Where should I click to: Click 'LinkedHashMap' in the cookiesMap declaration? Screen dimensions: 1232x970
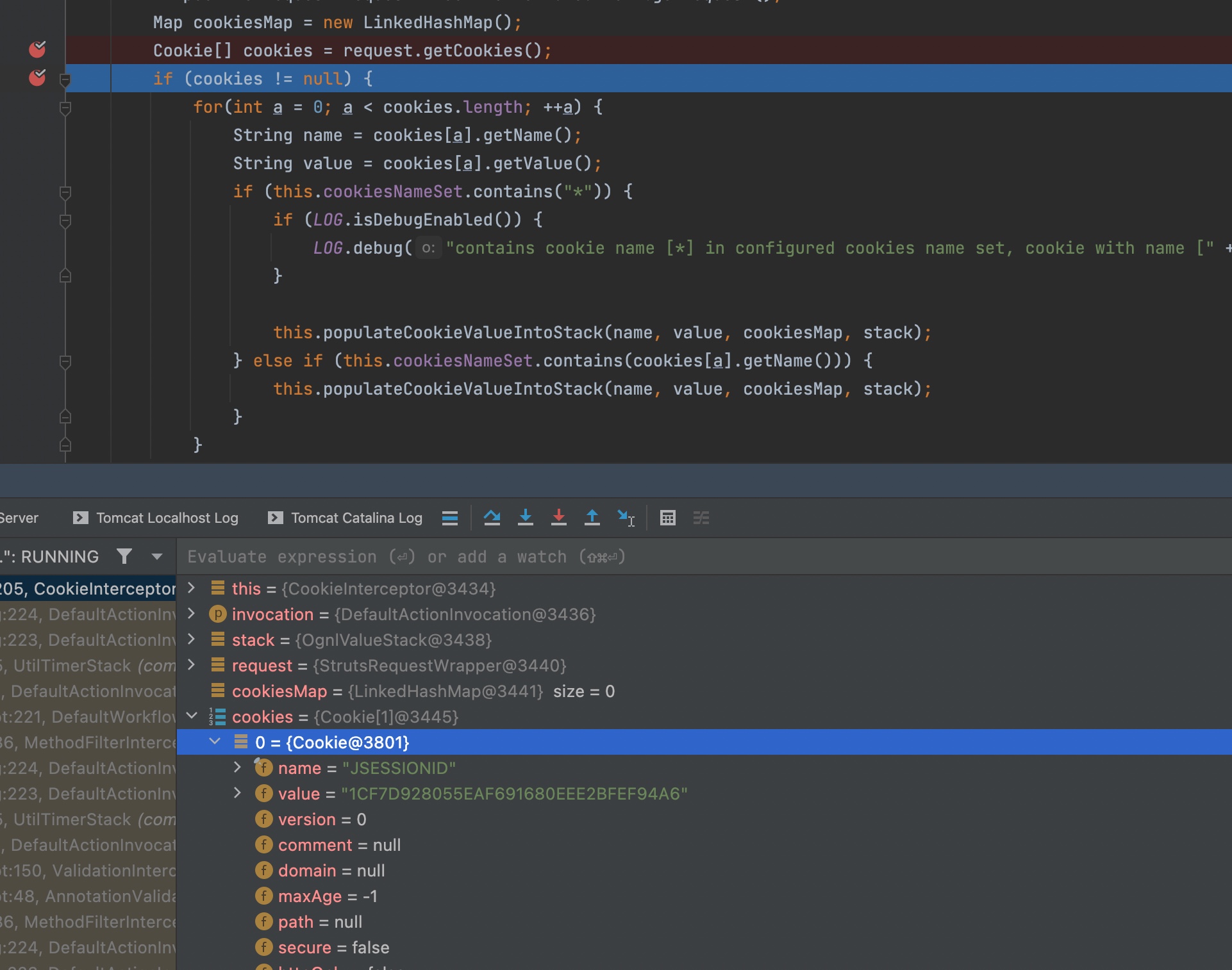click(428, 22)
